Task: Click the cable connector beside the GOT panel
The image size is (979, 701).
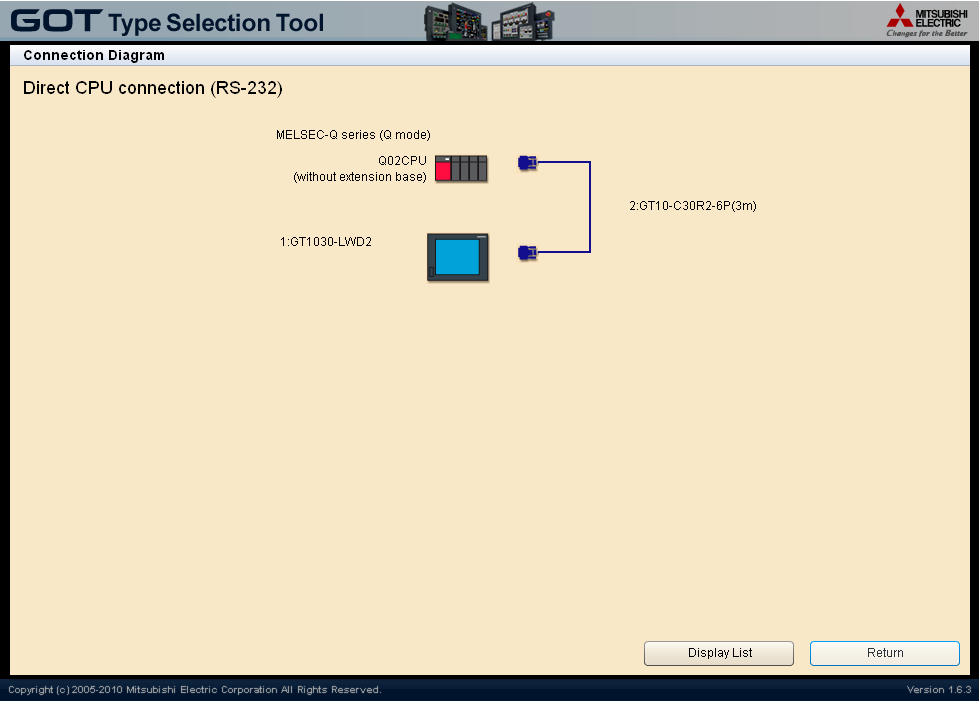Action: 528,253
